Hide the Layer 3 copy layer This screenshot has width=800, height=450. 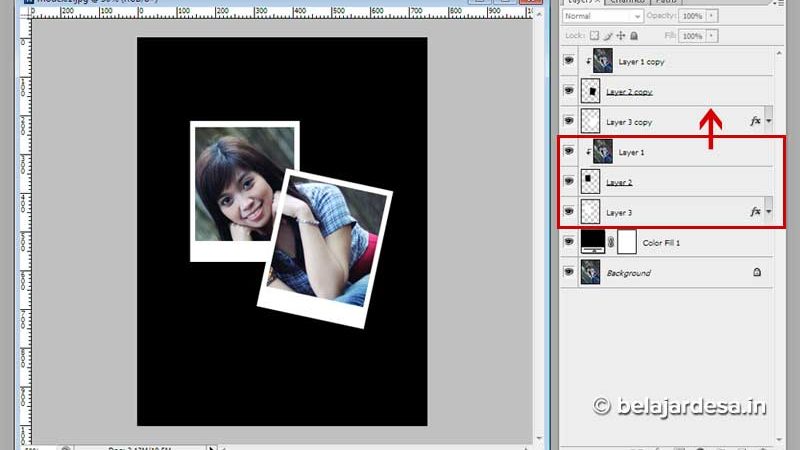pyautogui.click(x=569, y=121)
